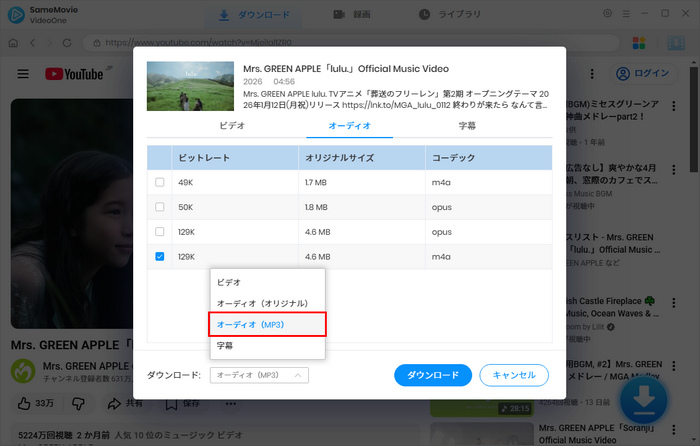This screenshot has width=700, height=446.
Task: Click the browser forward arrow
Action: [x=50, y=43]
